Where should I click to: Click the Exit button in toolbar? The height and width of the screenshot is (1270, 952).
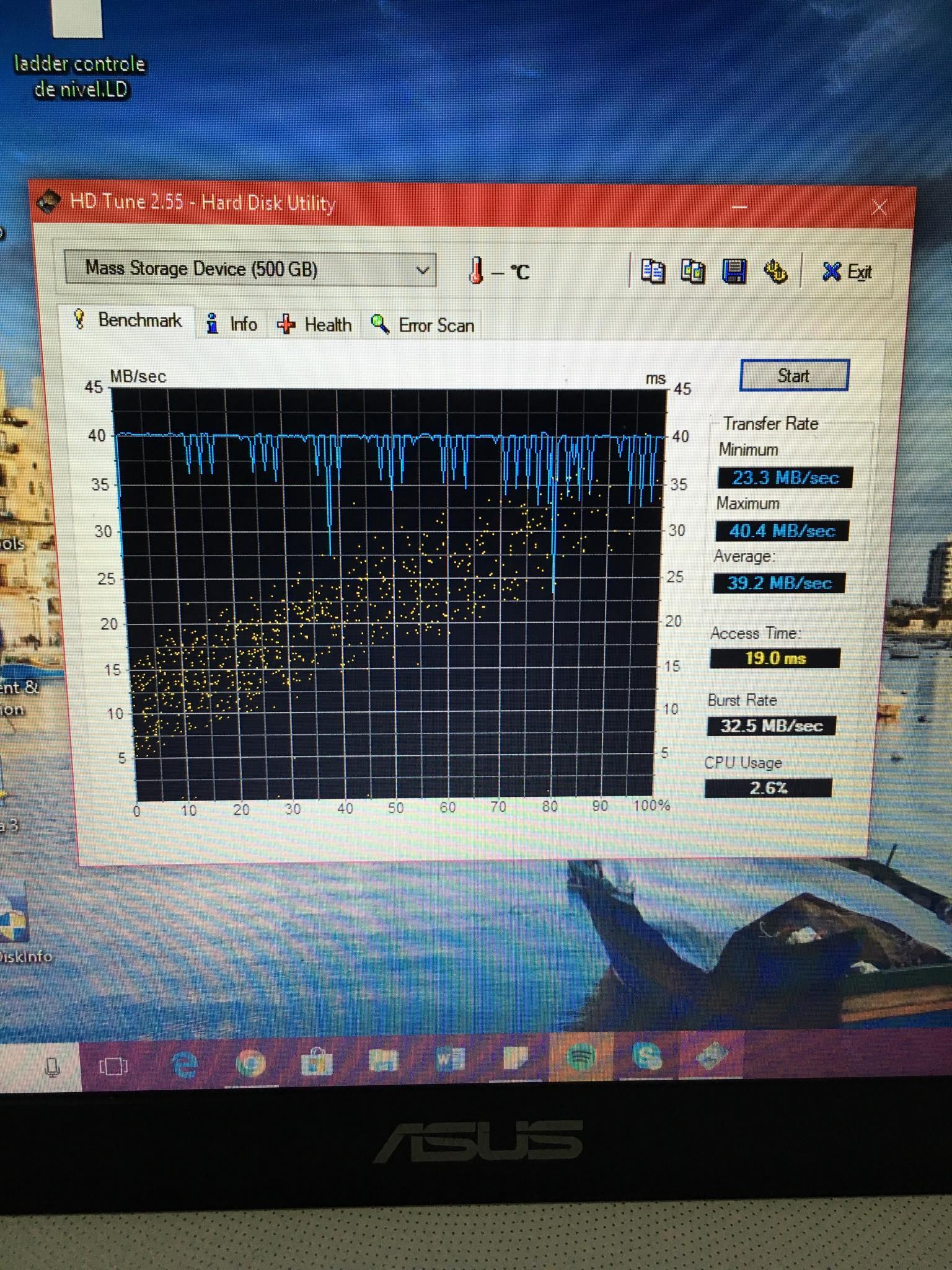coord(847,271)
